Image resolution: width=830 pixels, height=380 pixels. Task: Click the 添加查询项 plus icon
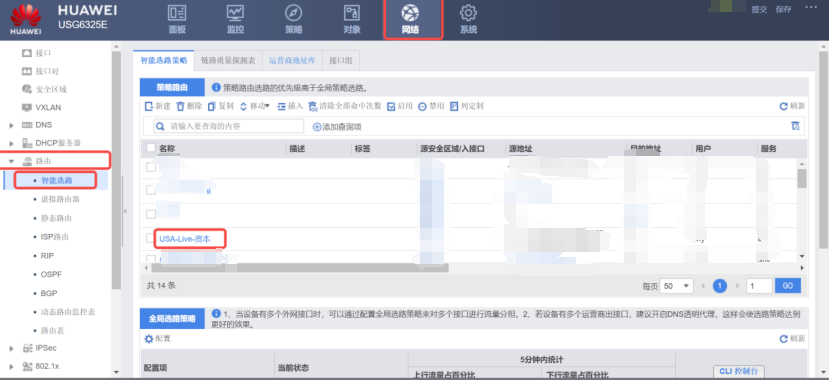pyautogui.click(x=317, y=127)
